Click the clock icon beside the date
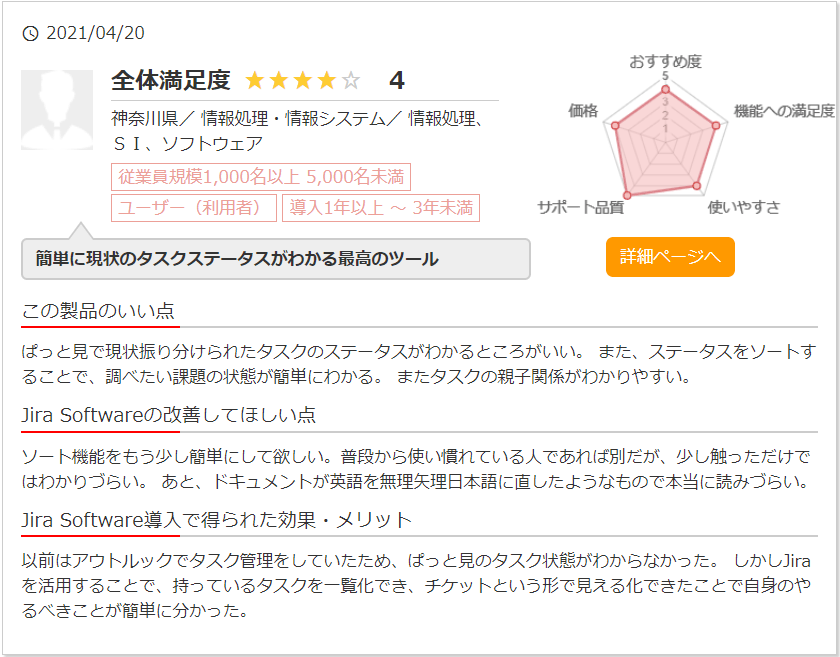This screenshot has height=657, width=840. point(30,34)
